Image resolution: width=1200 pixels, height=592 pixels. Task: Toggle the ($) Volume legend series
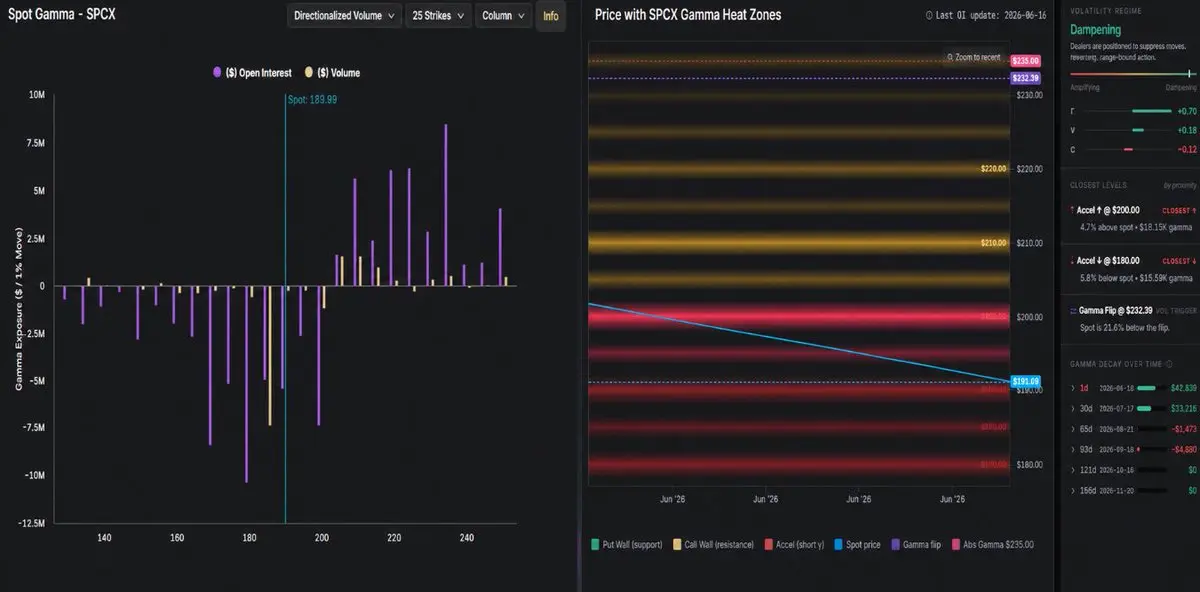coord(332,73)
